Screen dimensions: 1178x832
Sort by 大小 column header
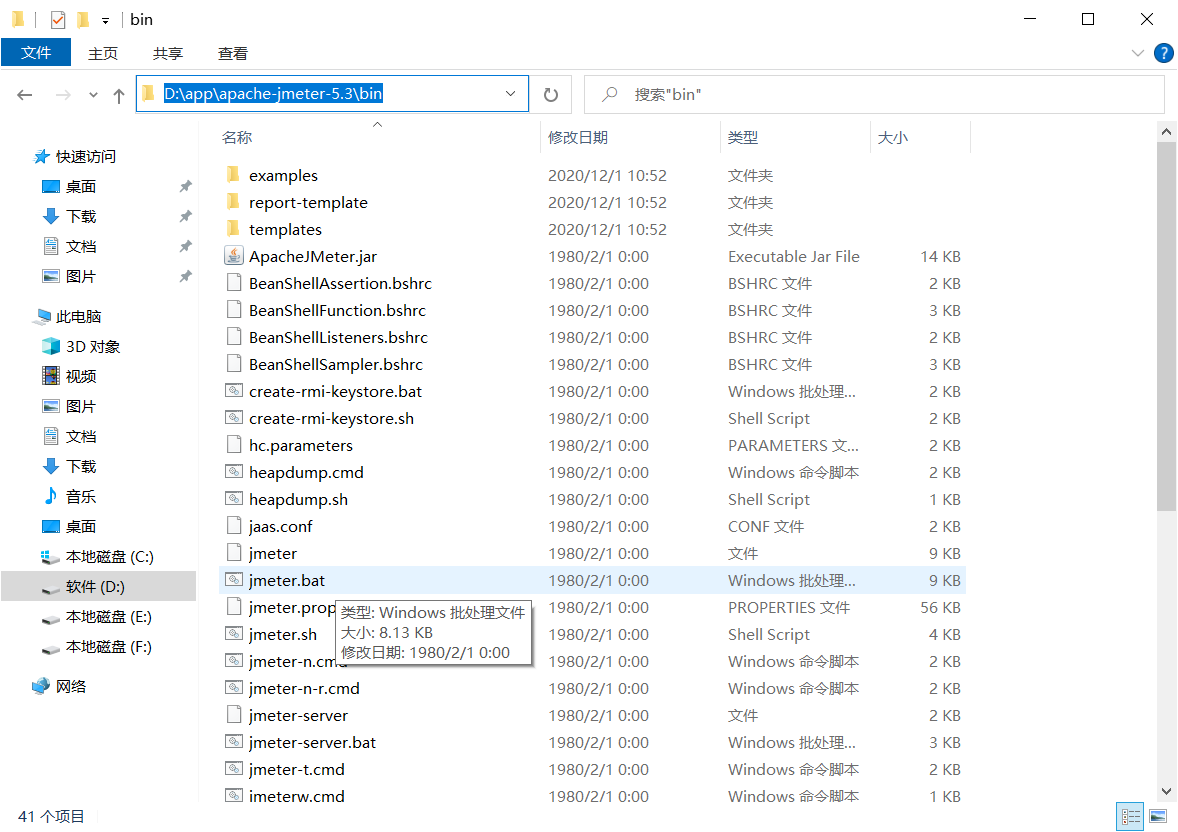[x=921, y=138]
